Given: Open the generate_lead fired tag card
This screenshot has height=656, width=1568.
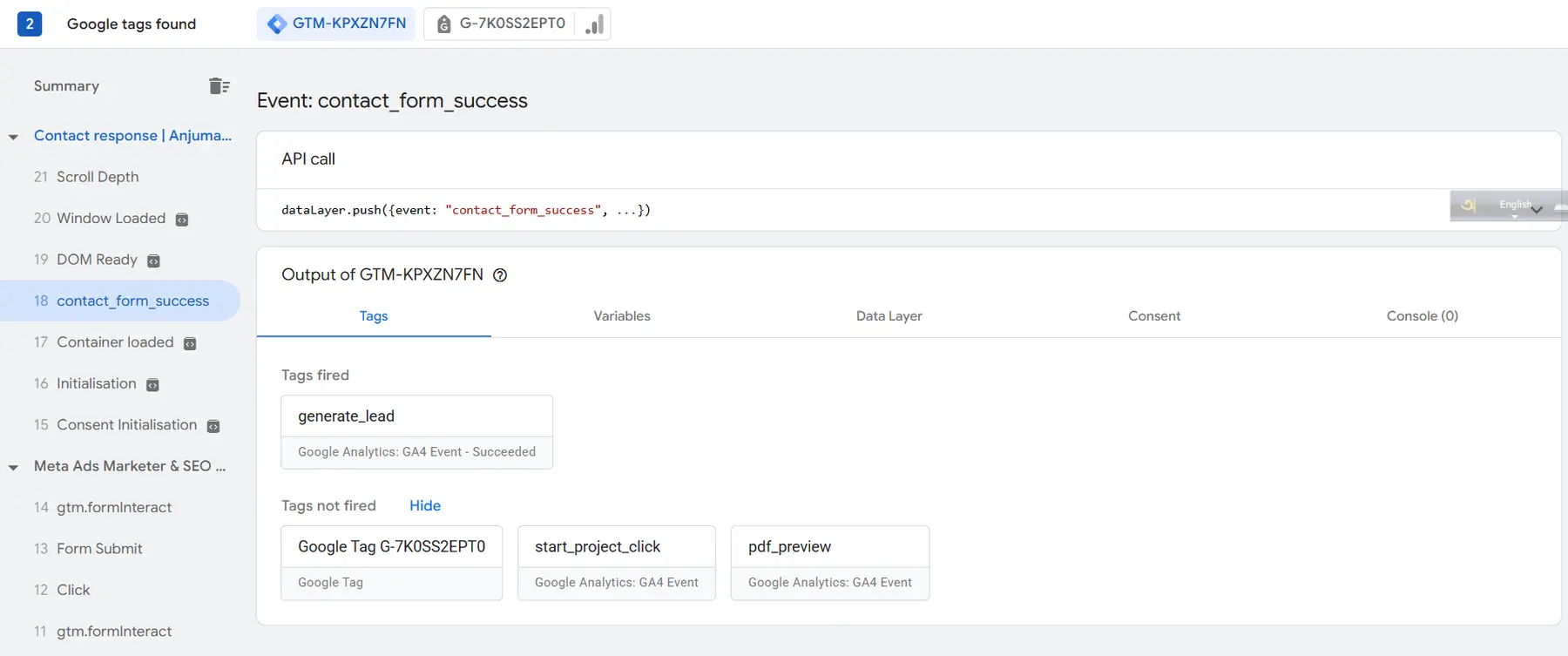Looking at the screenshot, I should [x=416, y=432].
